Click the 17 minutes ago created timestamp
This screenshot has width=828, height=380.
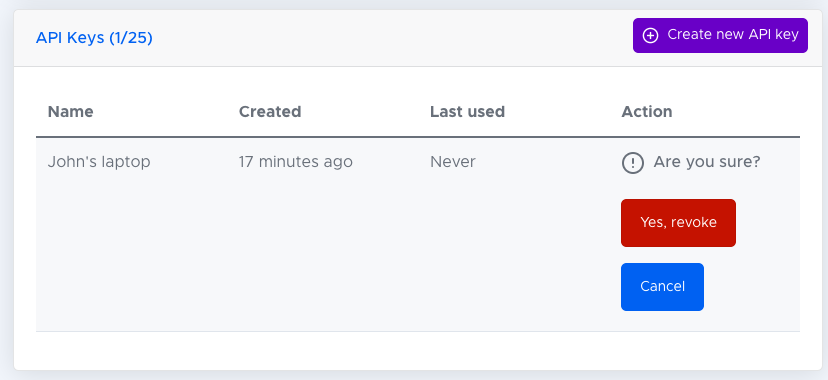295,162
